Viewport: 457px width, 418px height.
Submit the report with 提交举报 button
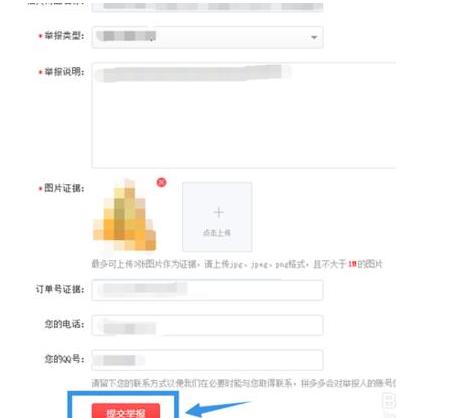pos(126,411)
